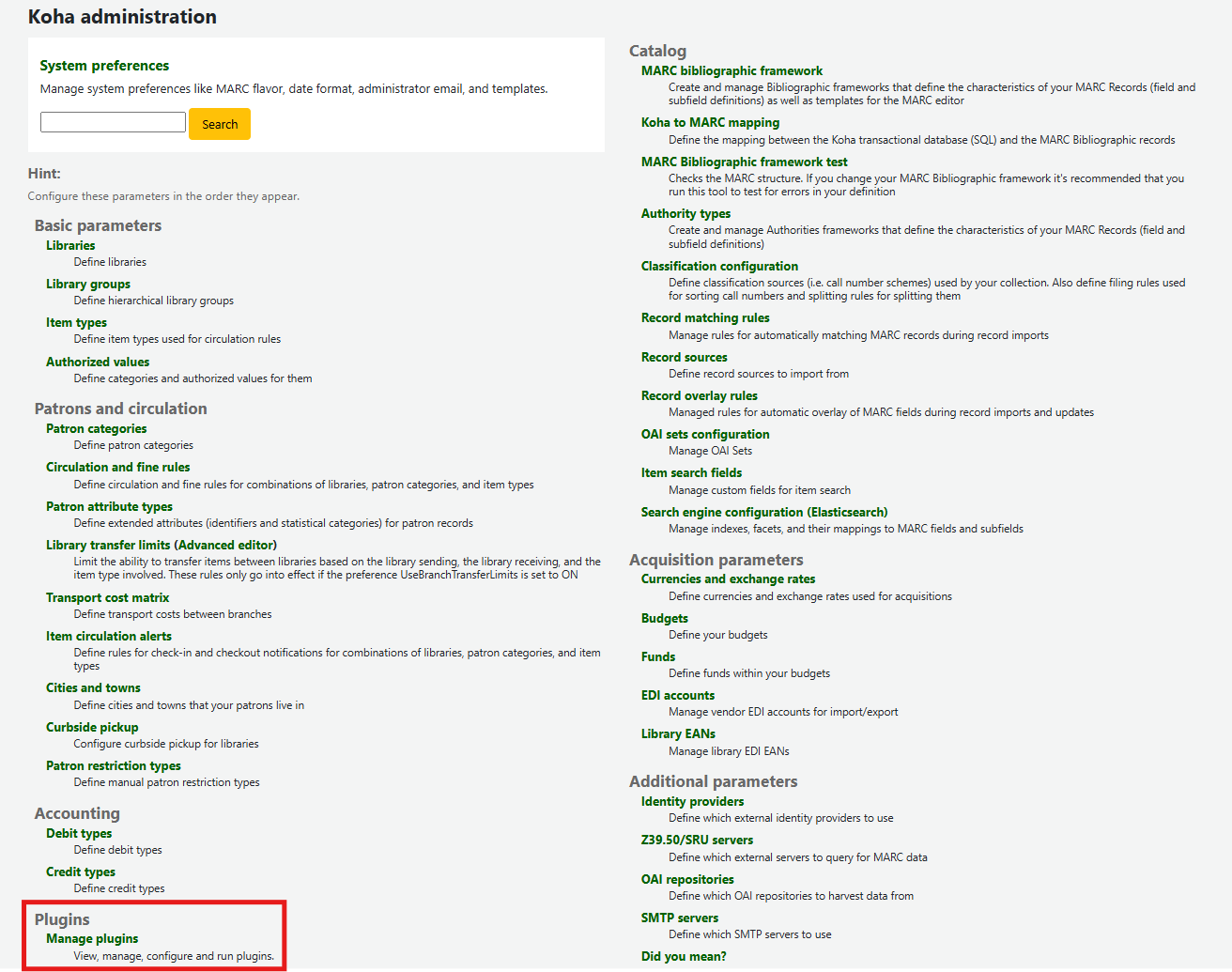Open the System preferences link
The width and height of the screenshot is (1232, 972).
point(104,66)
